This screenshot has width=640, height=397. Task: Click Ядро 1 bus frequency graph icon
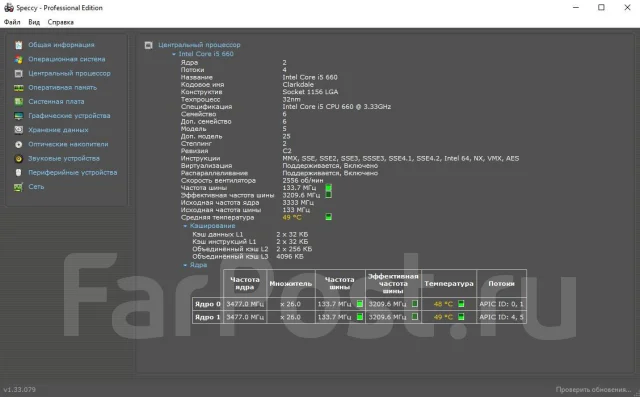(360, 317)
